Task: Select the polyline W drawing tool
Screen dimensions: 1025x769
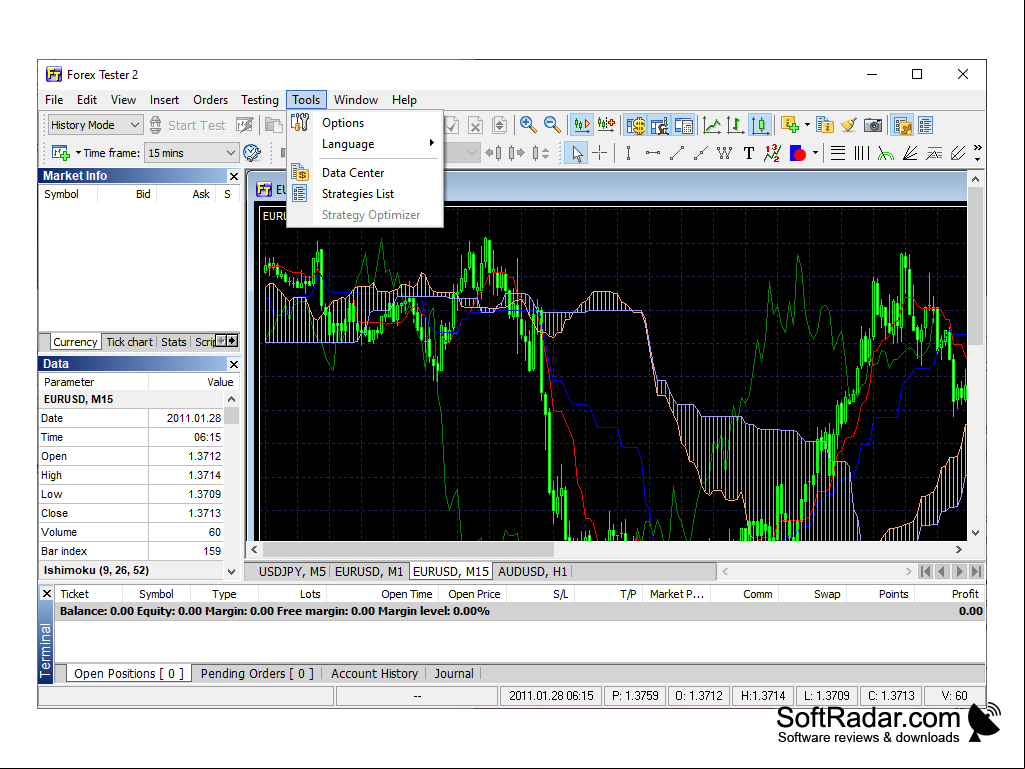Action: point(724,154)
